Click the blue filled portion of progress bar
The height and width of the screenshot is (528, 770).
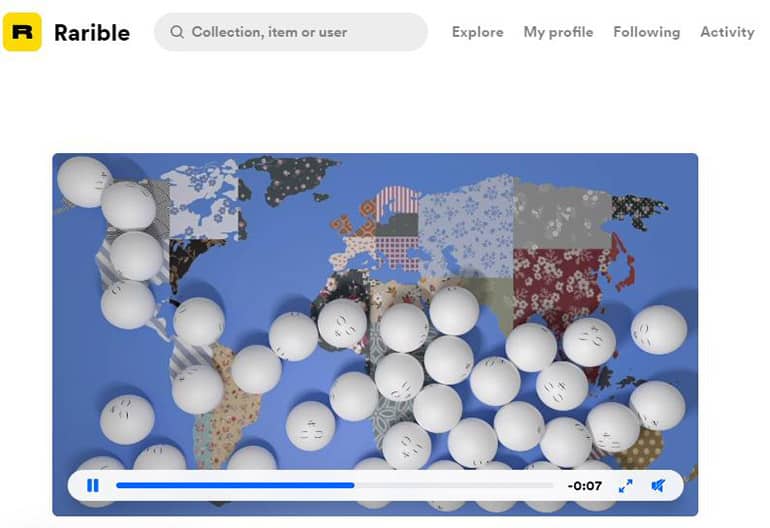coord(235,485)
